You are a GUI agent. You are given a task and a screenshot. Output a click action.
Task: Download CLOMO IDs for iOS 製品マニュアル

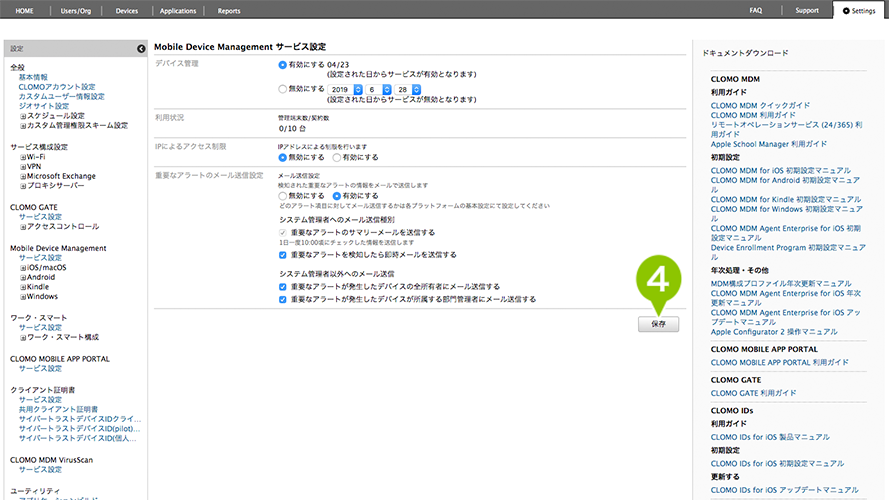(x=770, y=437)
